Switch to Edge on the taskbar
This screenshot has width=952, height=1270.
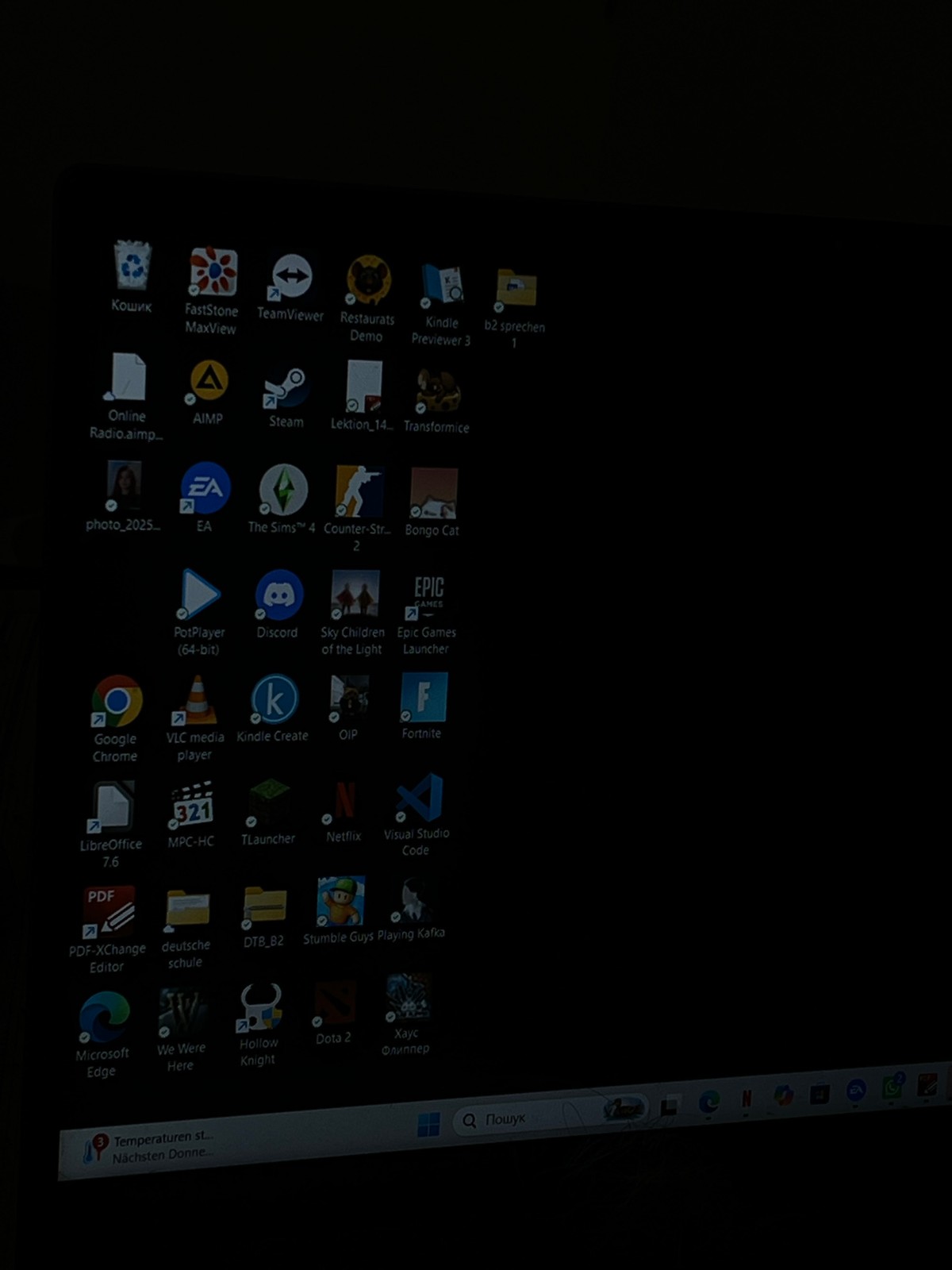click(709, 1102)
